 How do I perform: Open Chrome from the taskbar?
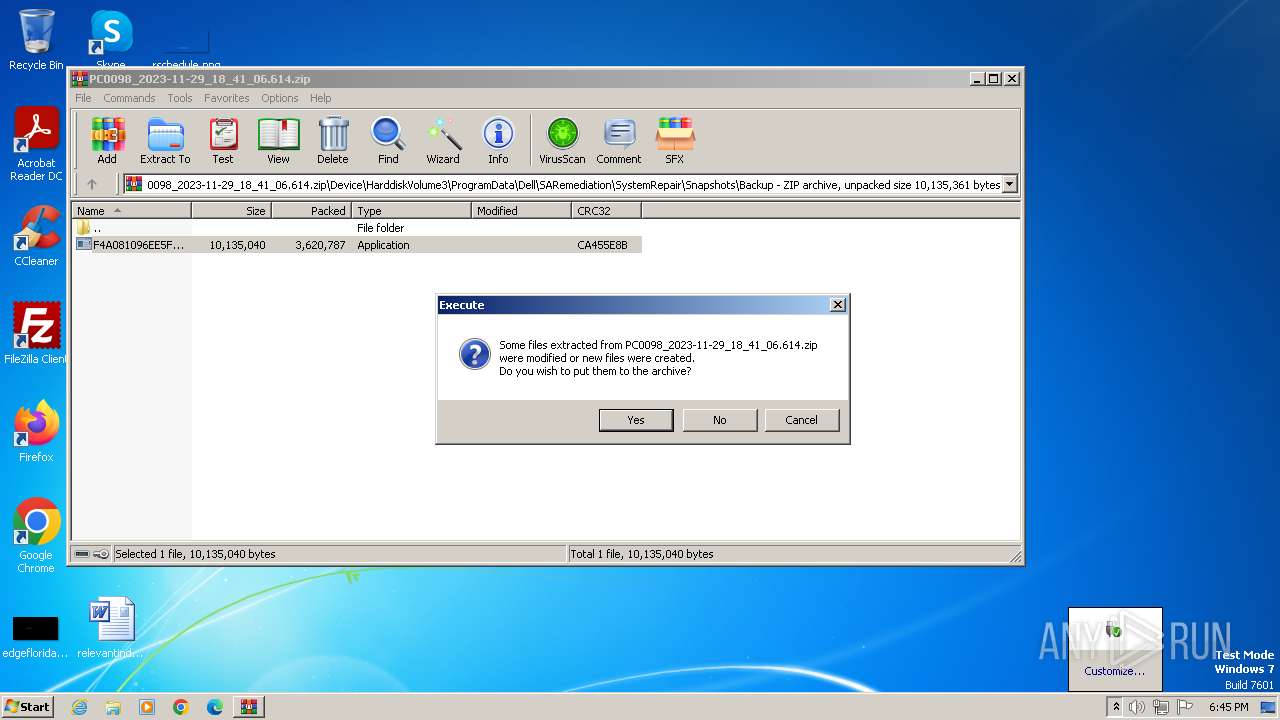pos(181,707)
